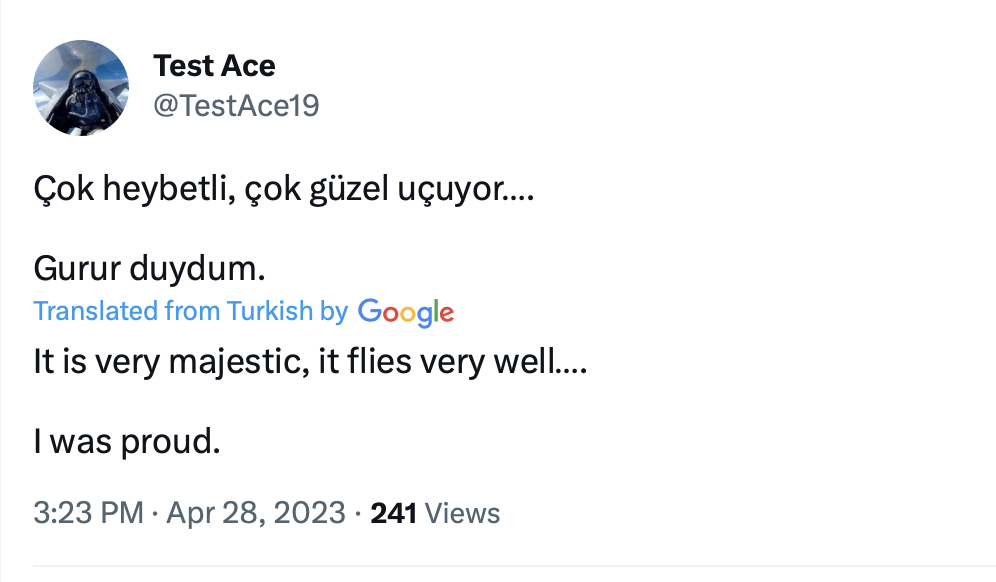Click the word 'flies' in the translation
The image size is (996, 582).
pos(376,361)
